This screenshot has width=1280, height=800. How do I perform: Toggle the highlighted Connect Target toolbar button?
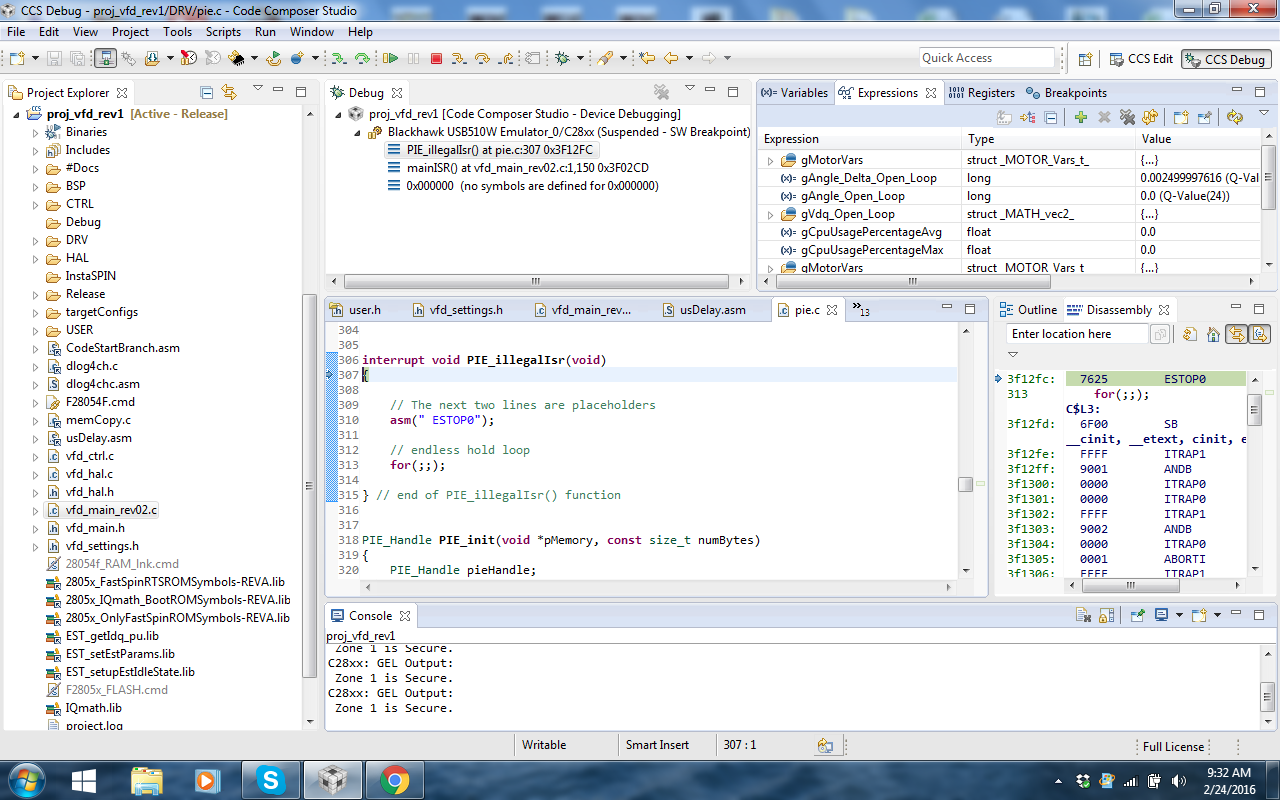coord(106,59)
